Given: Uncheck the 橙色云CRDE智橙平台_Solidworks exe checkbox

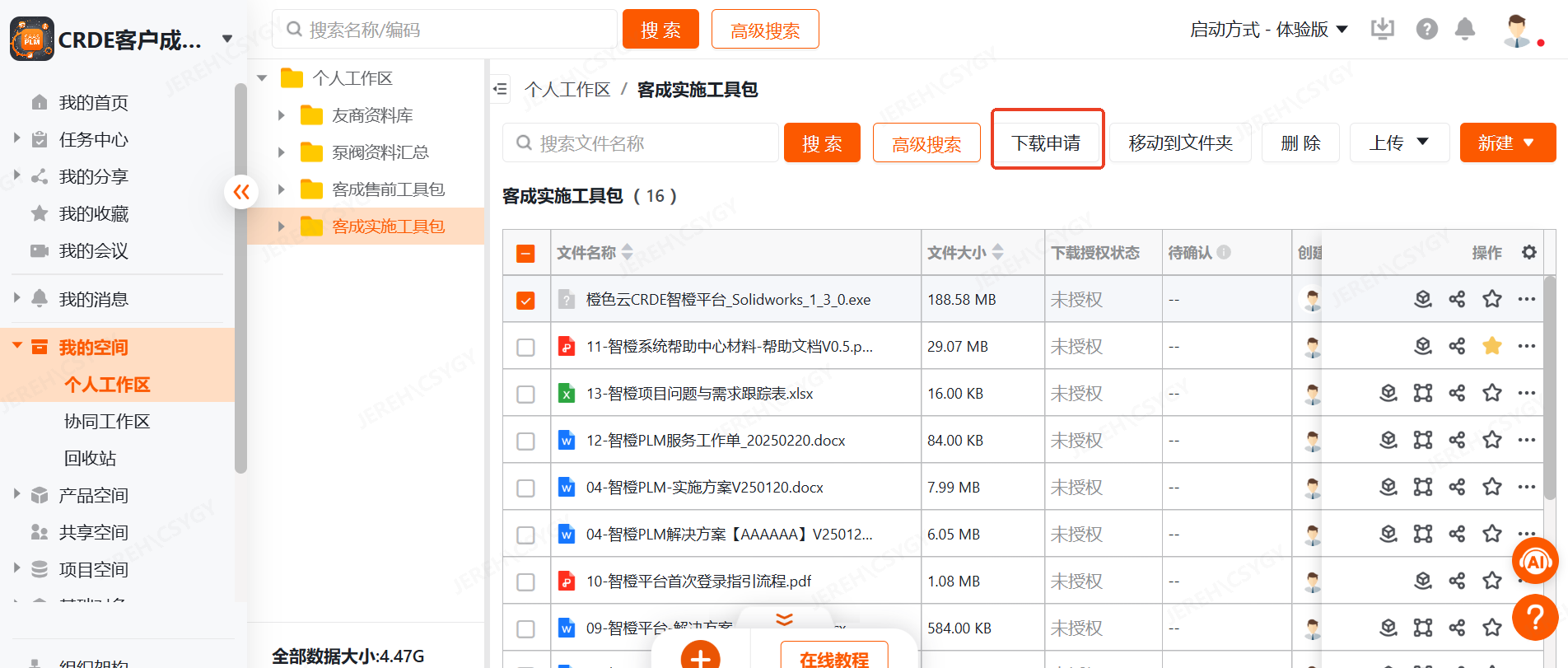Looking at the screenshot, I should pyautogui.click(x=525, y=301).
